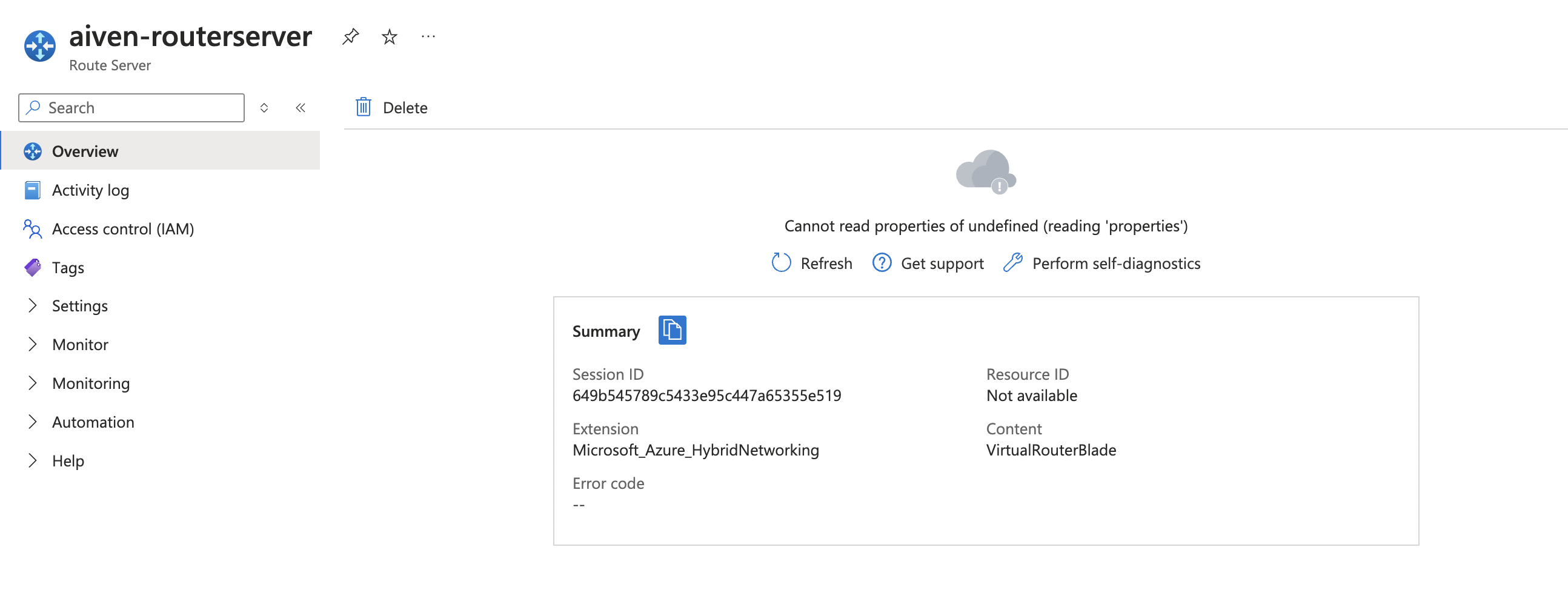
Task: Click the self-diagnostics wrench icon
Action: coord(1013,263)
